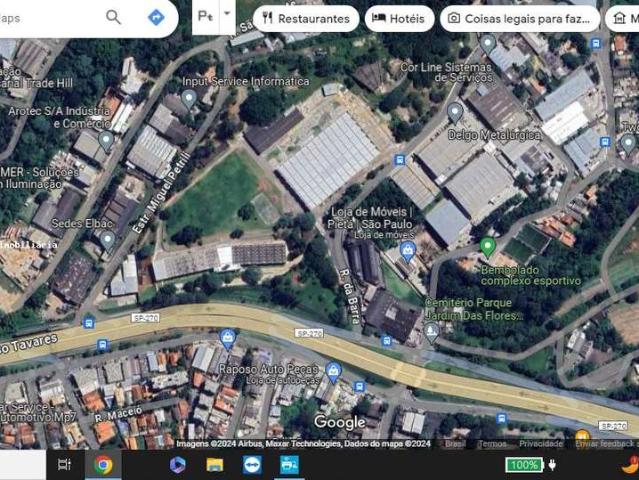Open Task View on the taskbar
Viewport: 639px width, 480px height.
pos(64,465)
